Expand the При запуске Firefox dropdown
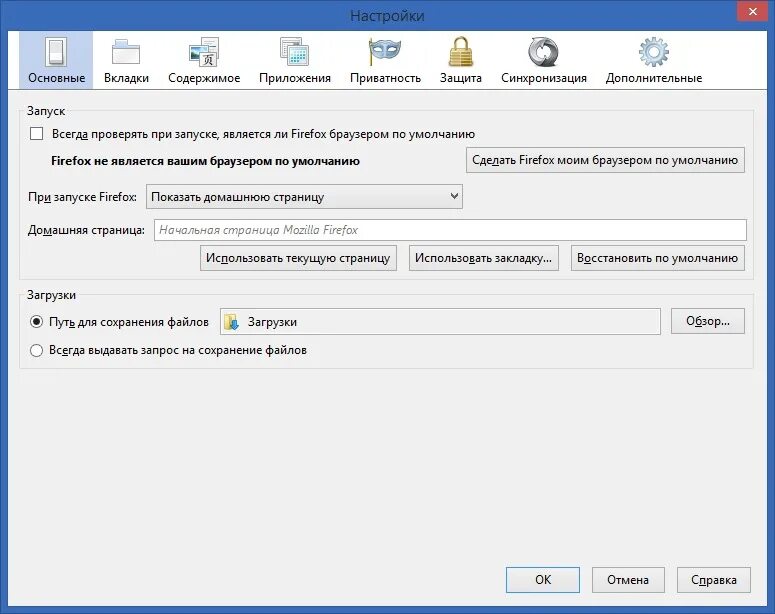 (x=304, y=197)
